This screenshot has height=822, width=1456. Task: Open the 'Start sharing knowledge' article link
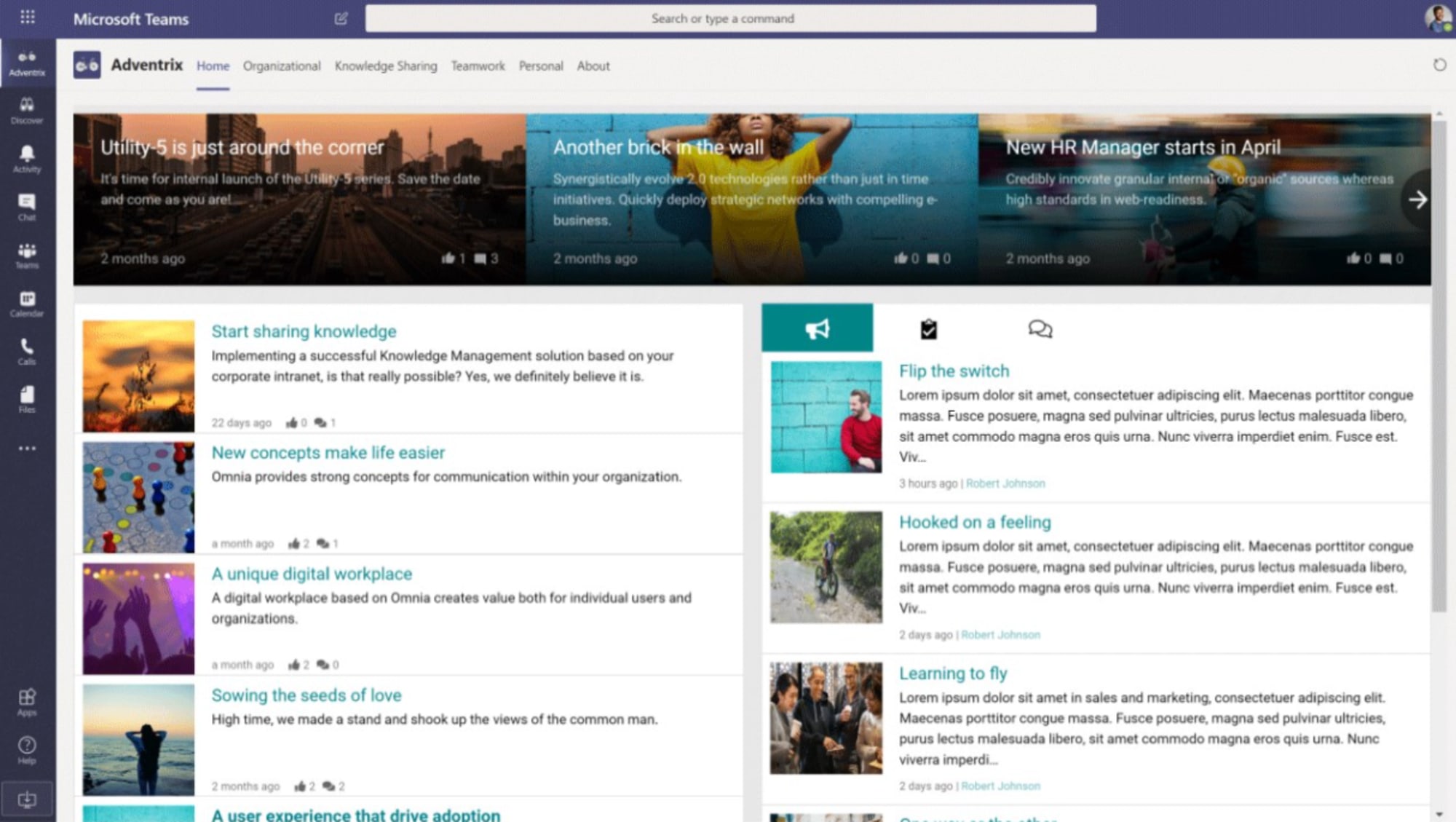tap(304, 331)
